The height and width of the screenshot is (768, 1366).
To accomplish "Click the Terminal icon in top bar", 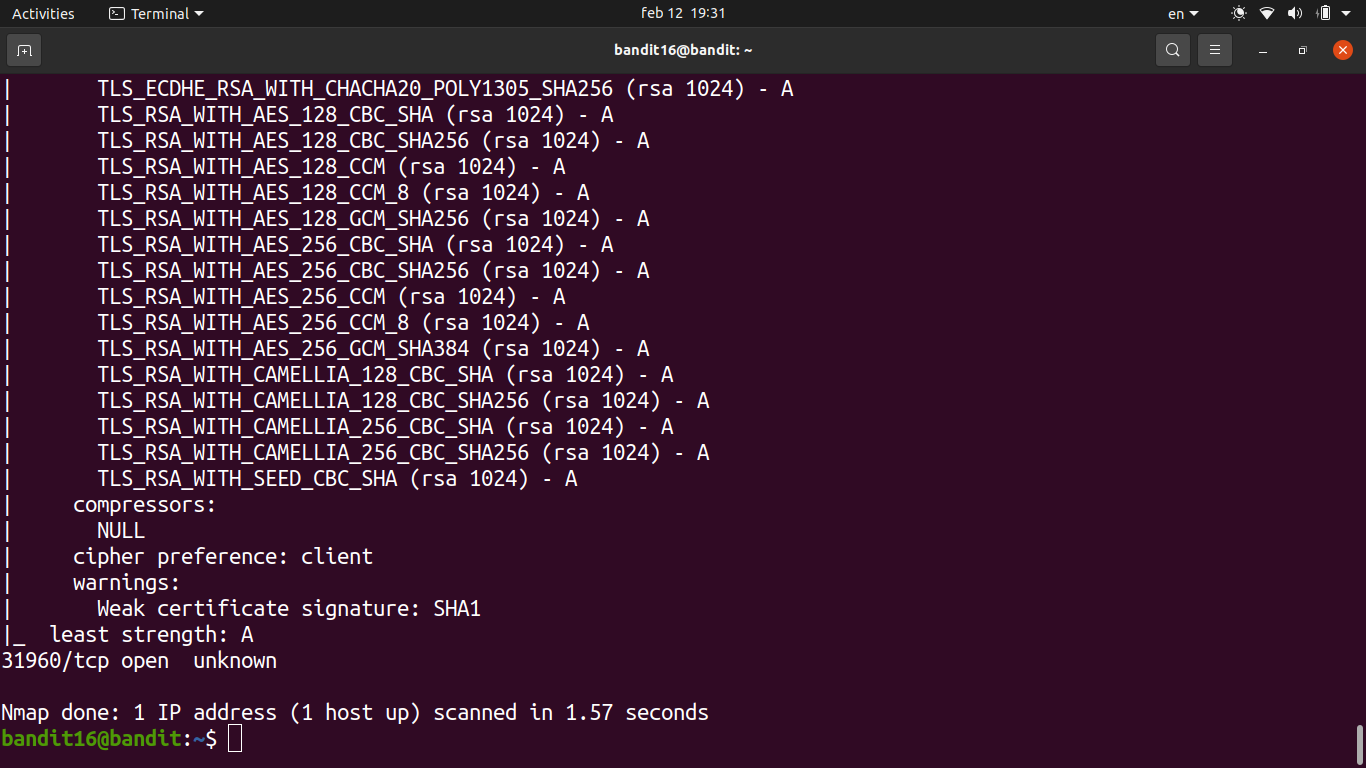I will point(117,14).
